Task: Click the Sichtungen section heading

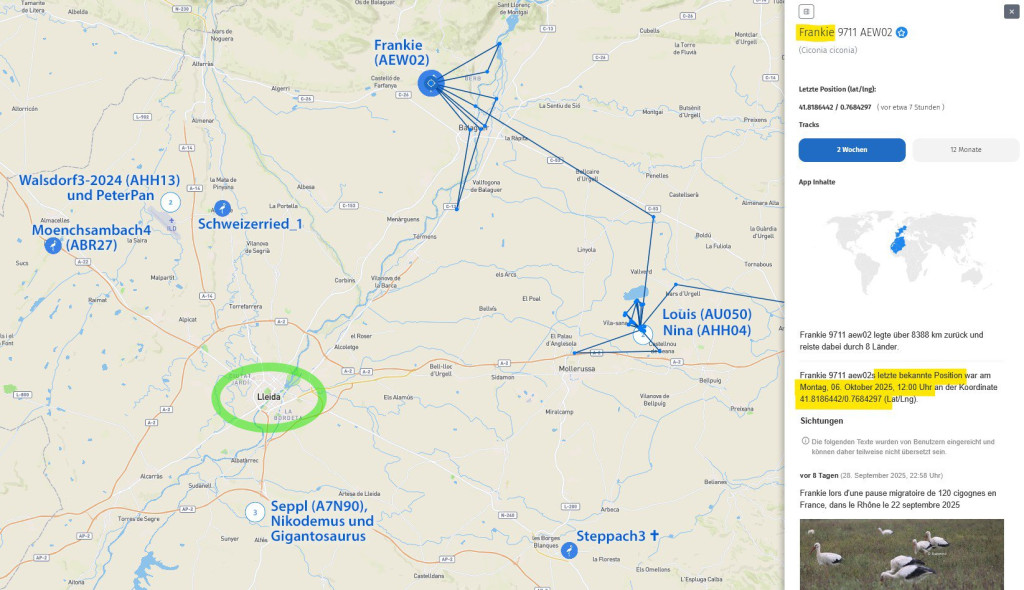Action: pos(822,421)
